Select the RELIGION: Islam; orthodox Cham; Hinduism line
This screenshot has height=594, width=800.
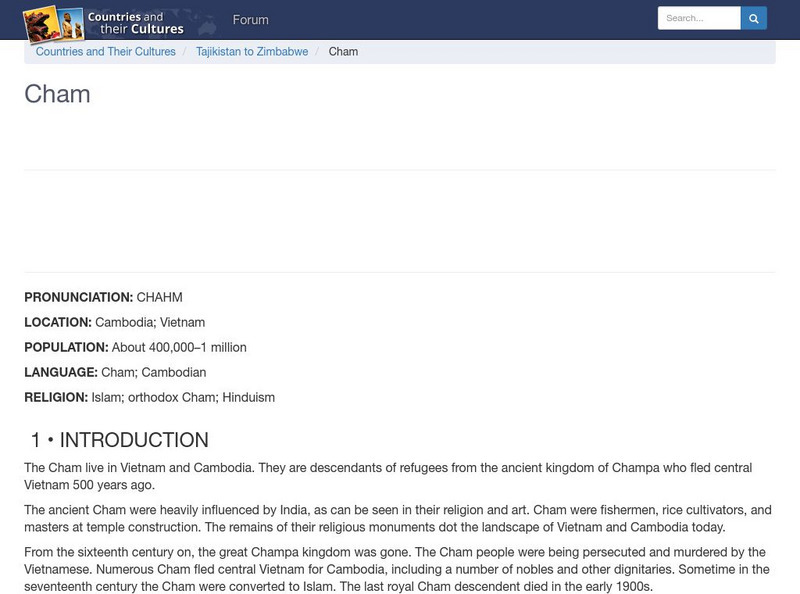pos(149,397)
